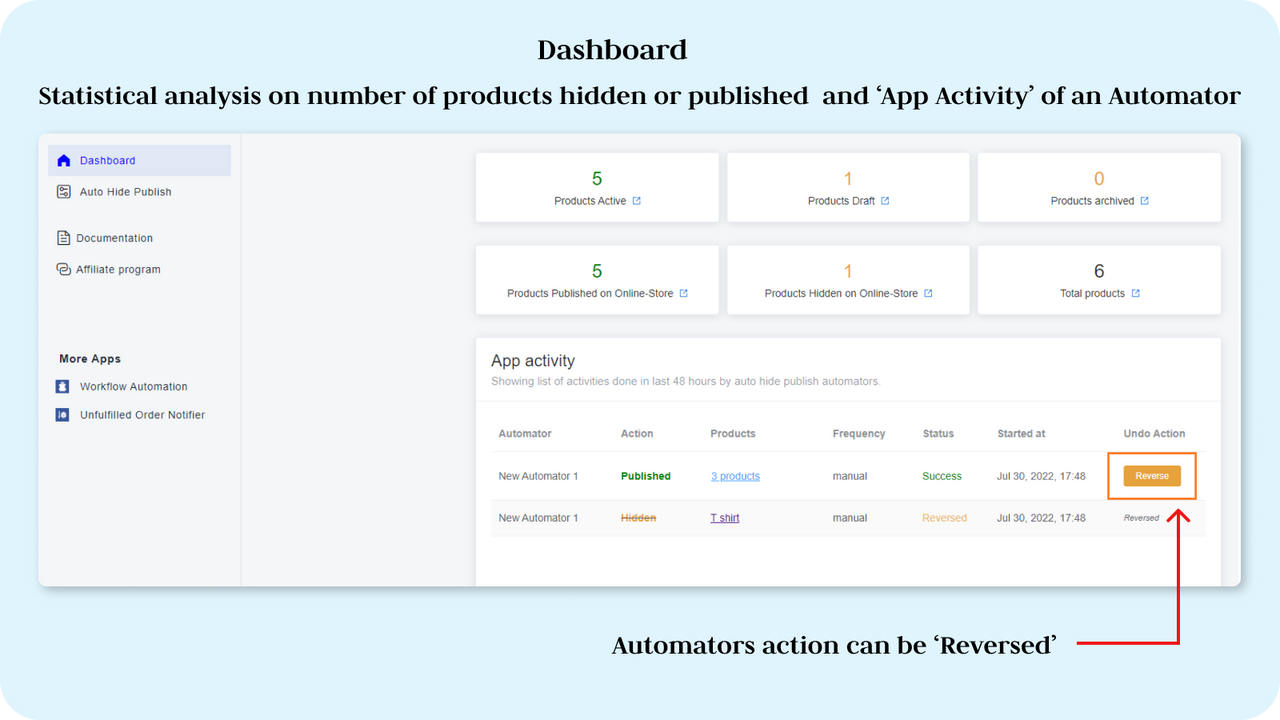Open external link icon beside Total products
The image size is (1280, 720).
pos(1136,293)
